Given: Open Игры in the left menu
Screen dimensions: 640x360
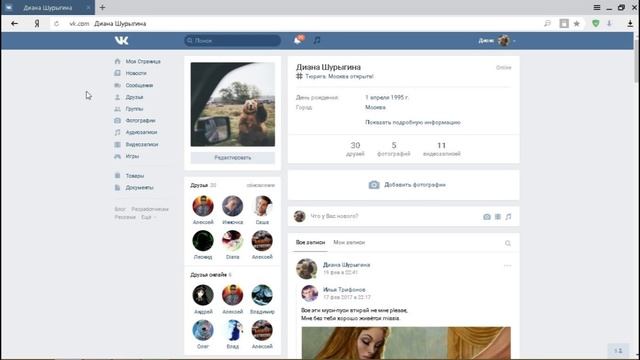Looking at the screenshot, I should pyautogui.click(x=132, y=156).
